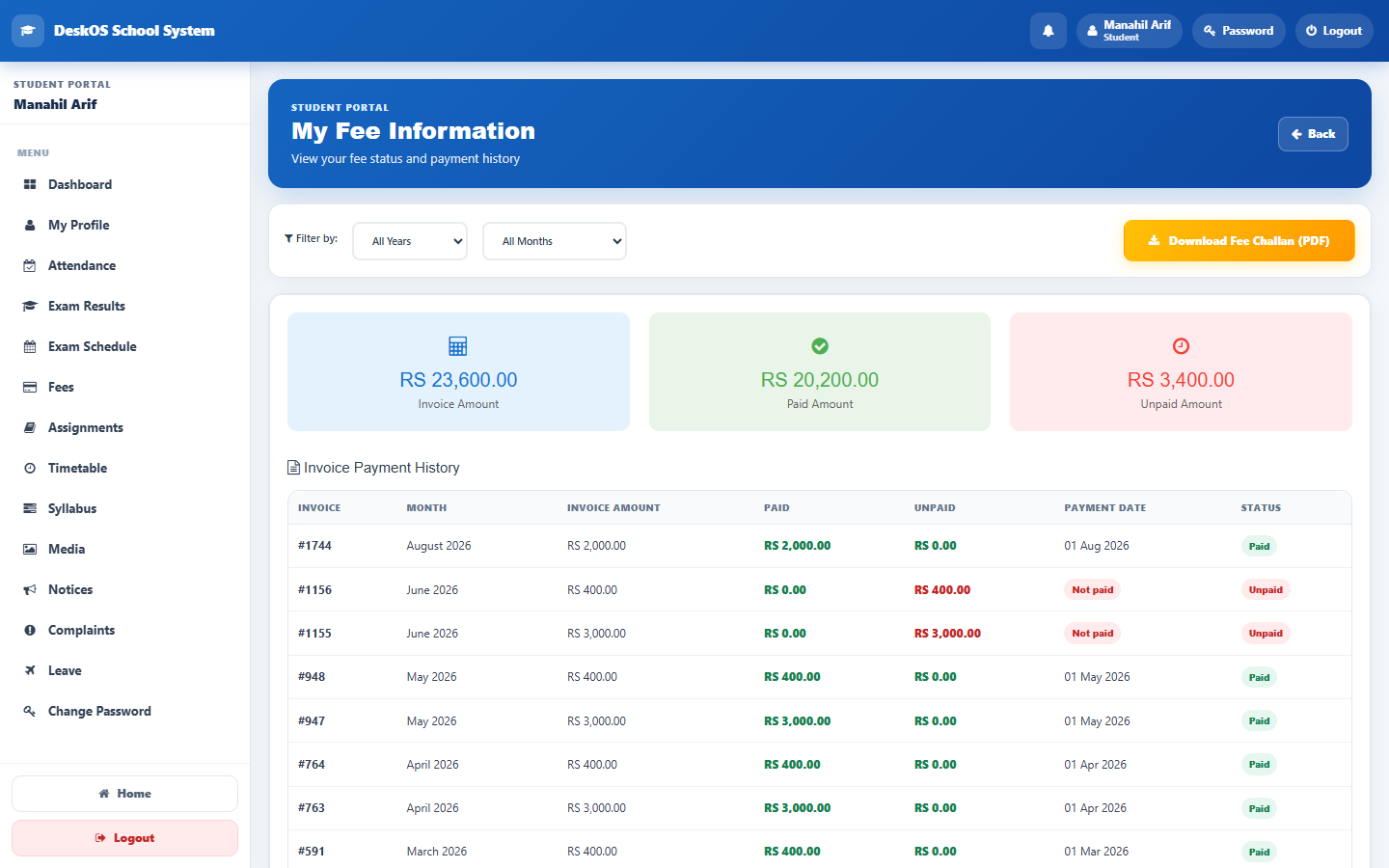Click the Fees credit card icon
Viewport: 1389px width, 868px height.
click(30, 387)
